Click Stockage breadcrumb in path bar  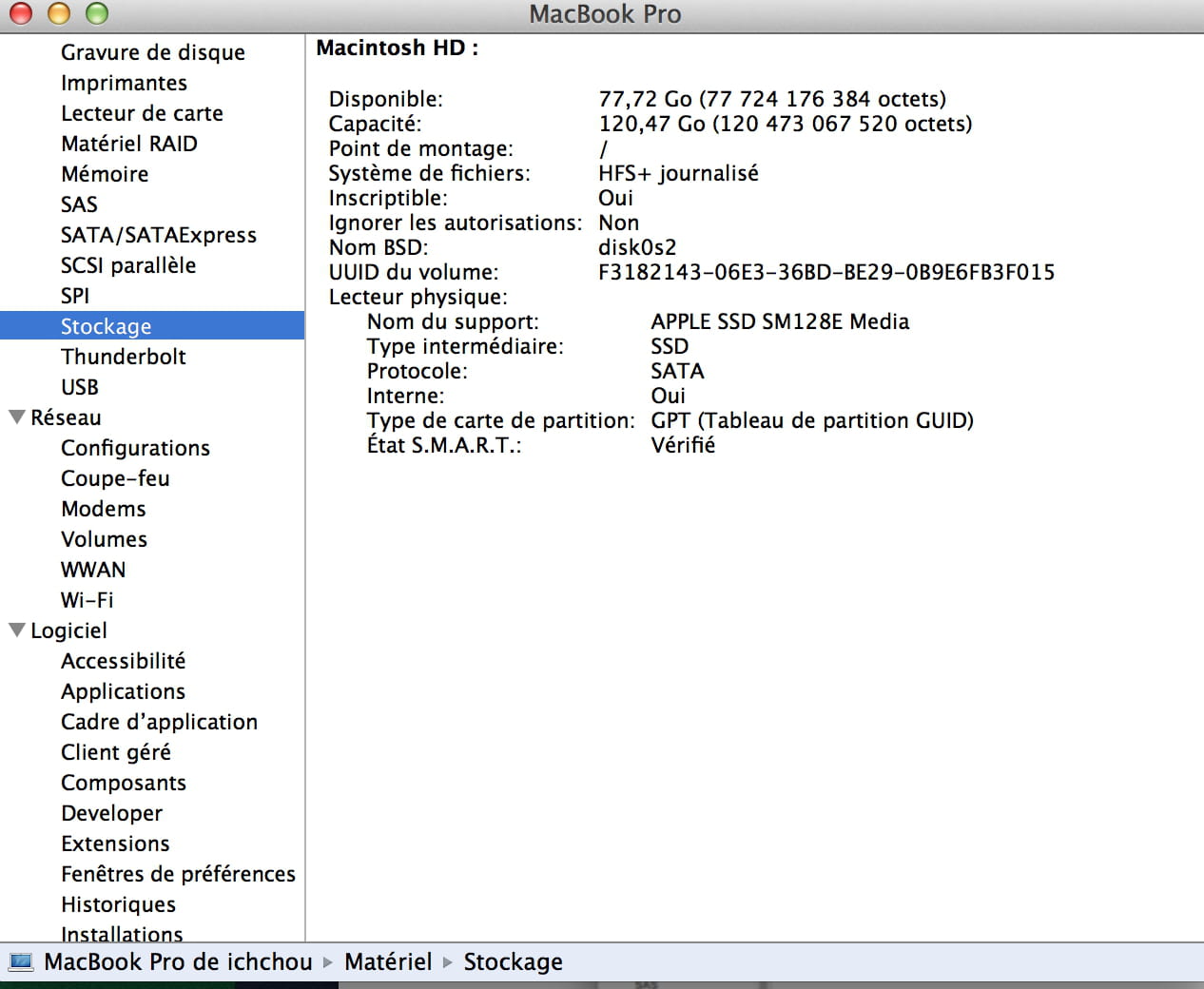(513, 962)
